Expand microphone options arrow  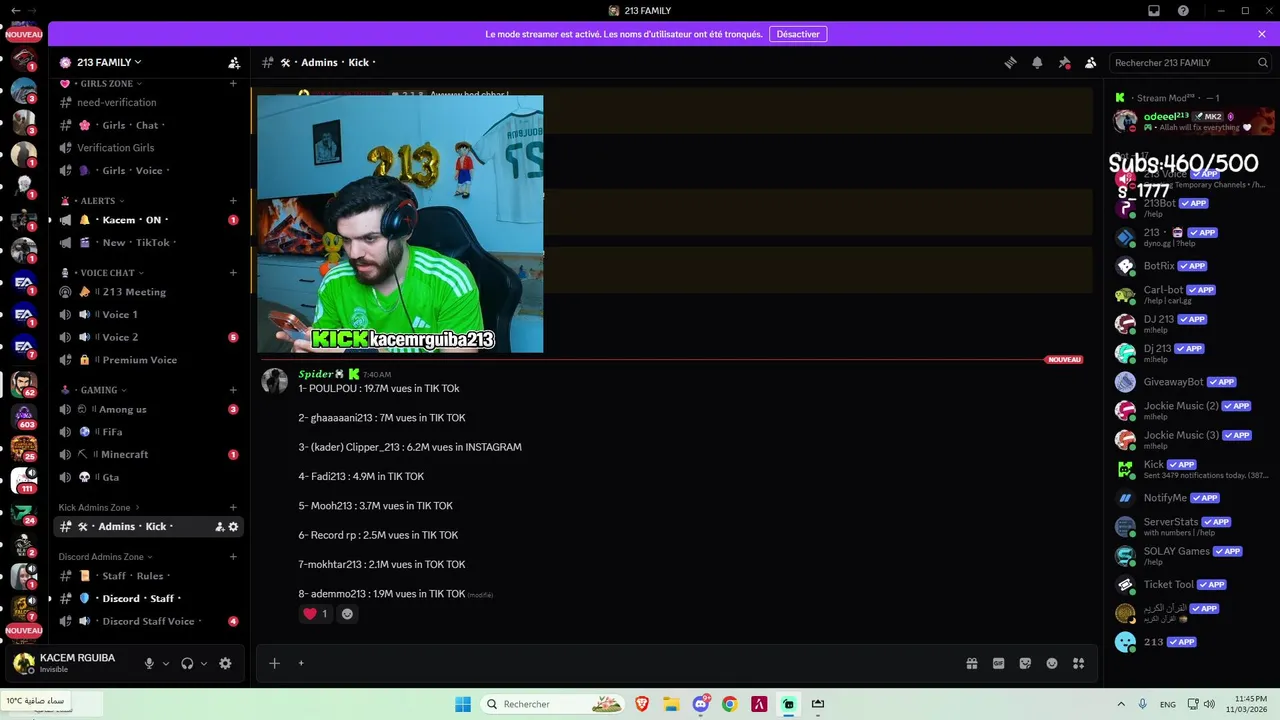pyautogui.click(x=166, y=663)
